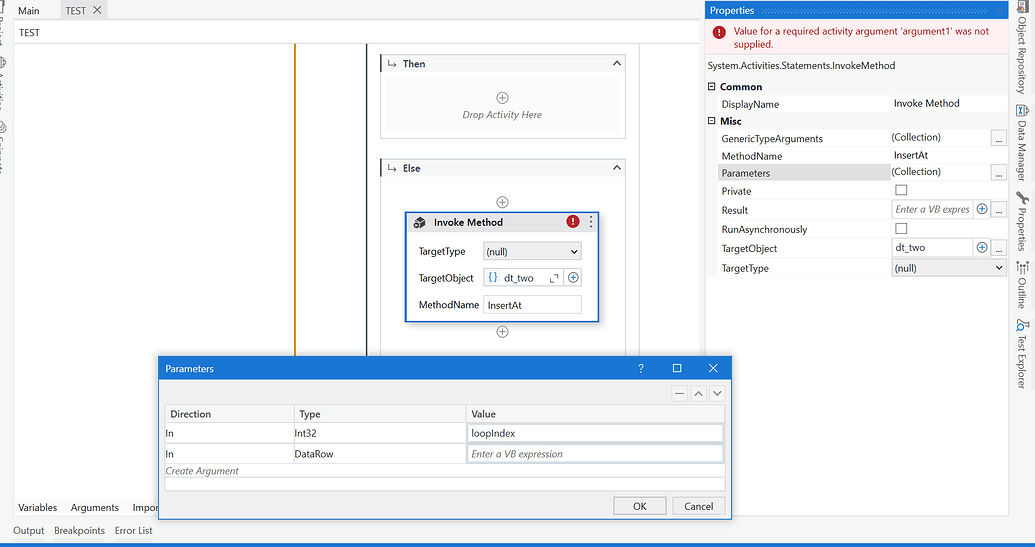Select the DataRow type cell
Screen dimensions: 1035x547
tap(380, 454)
